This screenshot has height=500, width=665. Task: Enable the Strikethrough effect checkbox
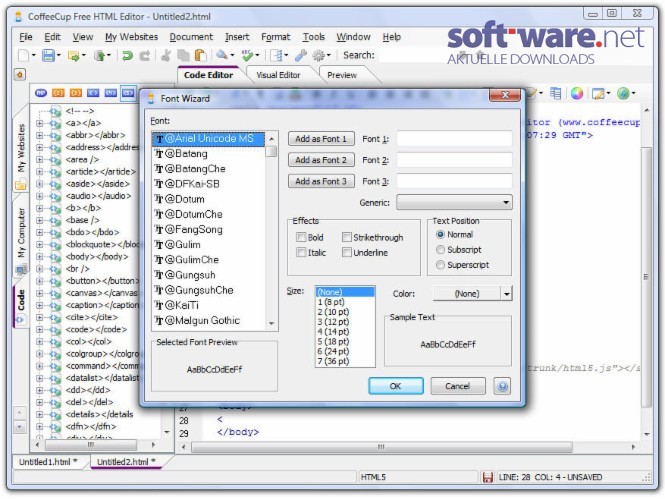pos(347,237)
